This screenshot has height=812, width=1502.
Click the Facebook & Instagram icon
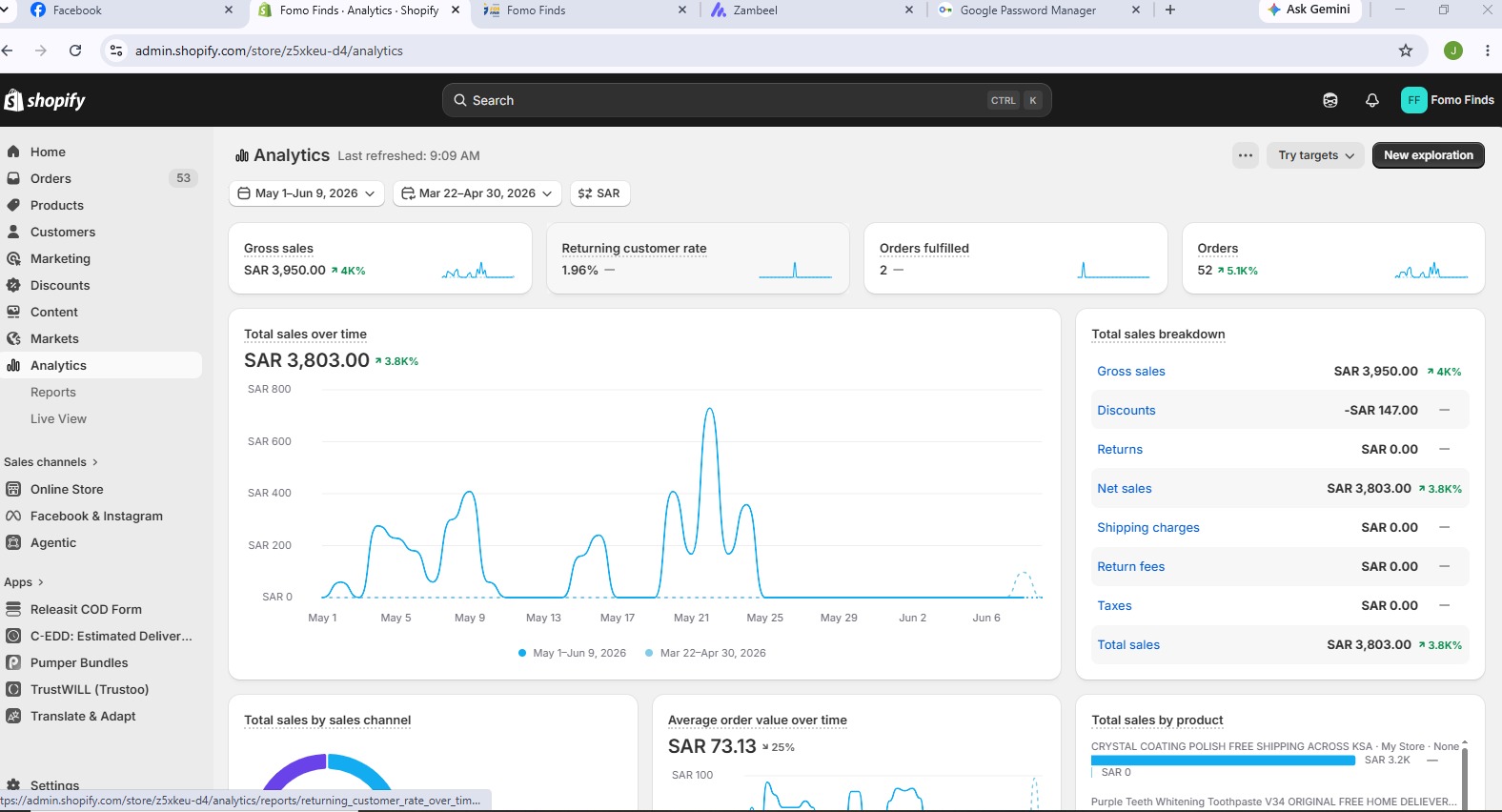(13, 516)
